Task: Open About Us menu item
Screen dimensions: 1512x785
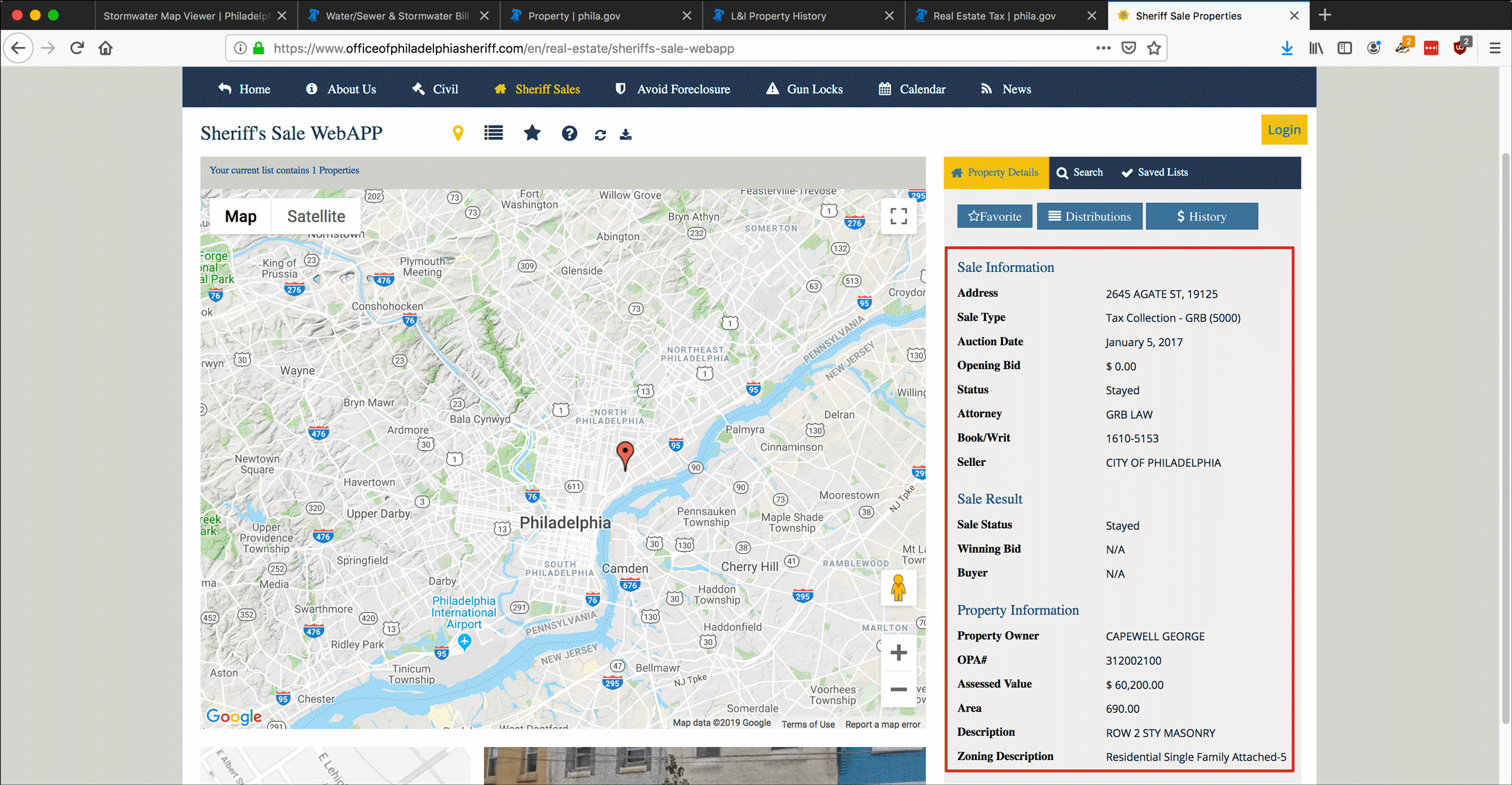Action: tap(341, 89)
